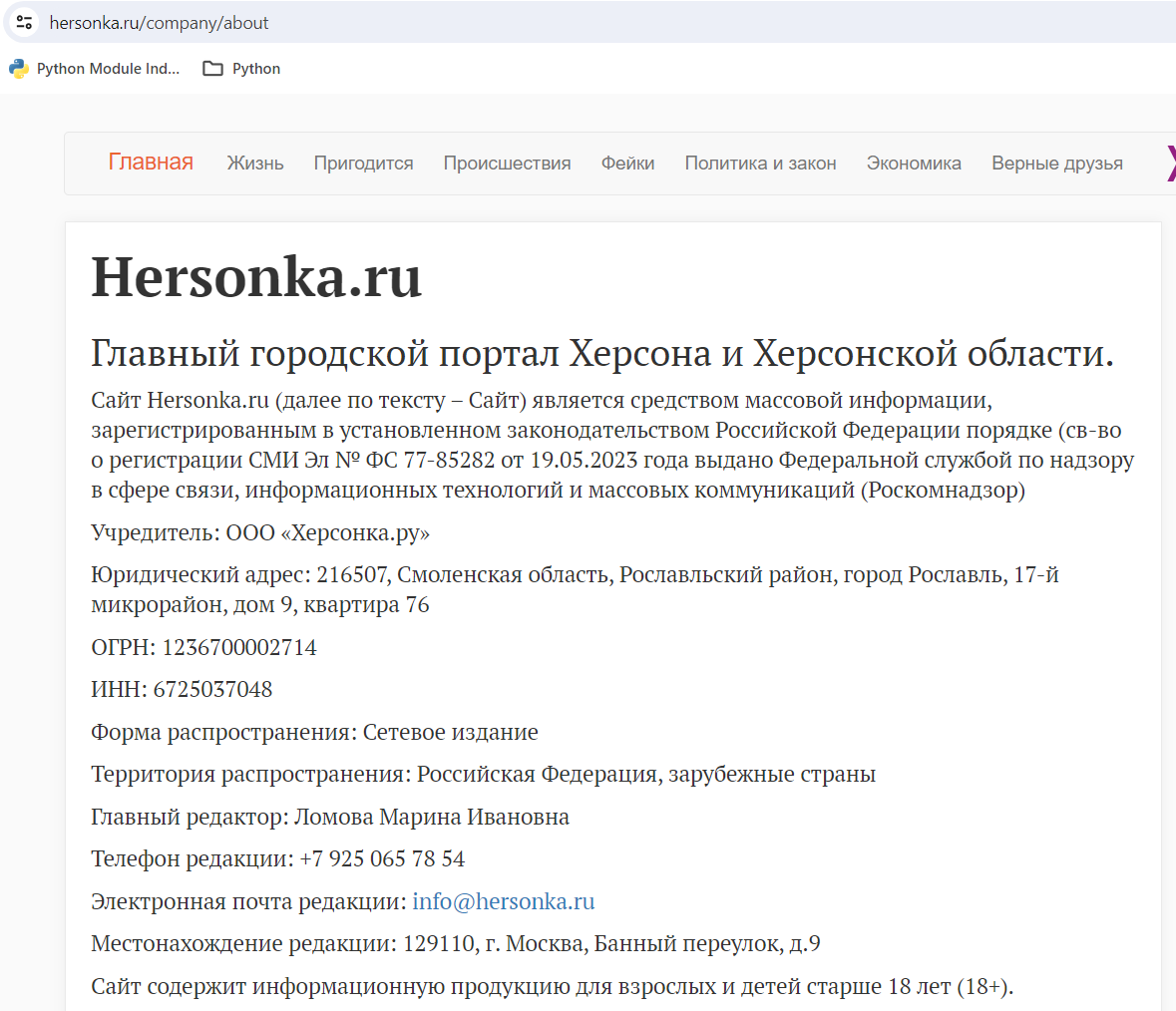This screenshot has height=1011, width=1176.
Task: Click the 'Местонахождение редакции' address line
Action: [x=456, y=943]
